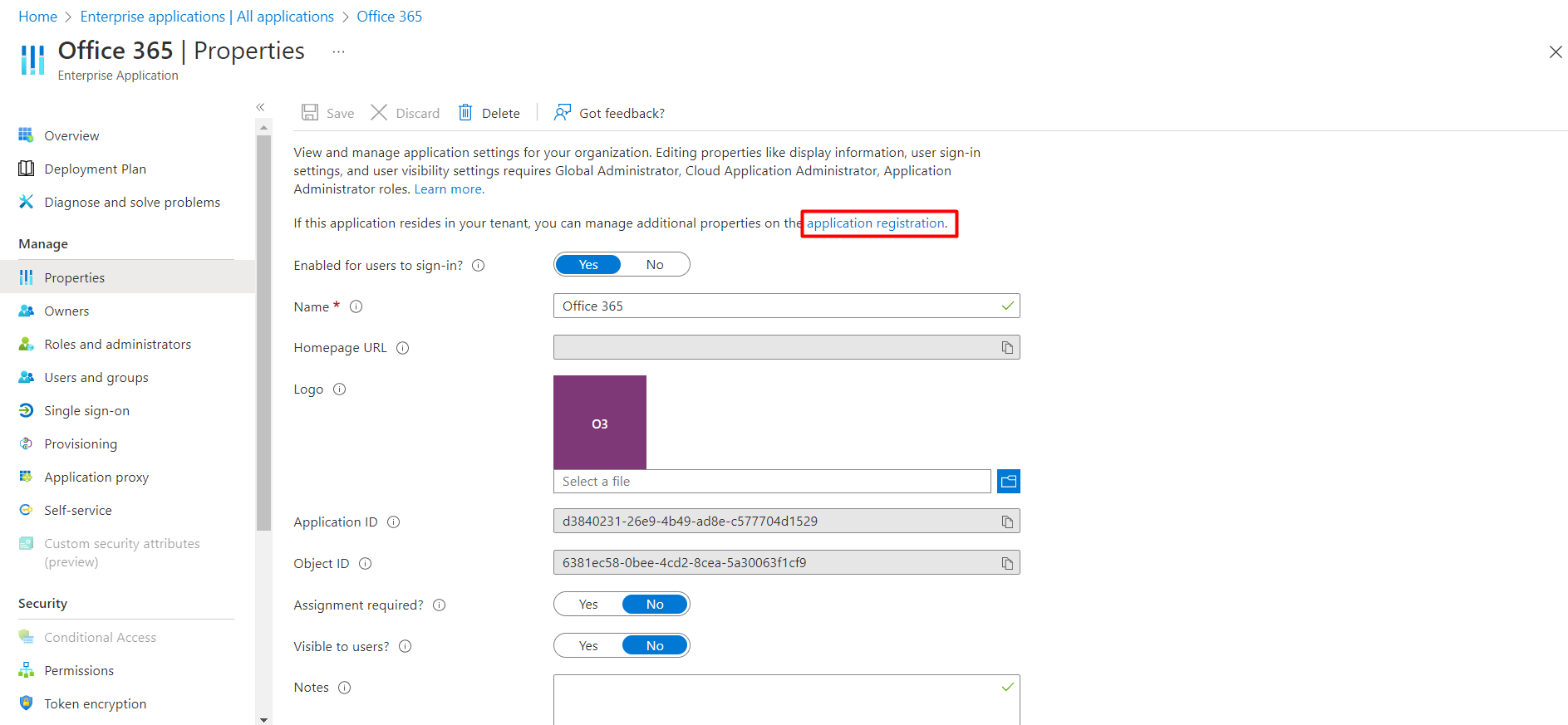1568x725 pixels.
Task: Click the Select a file input field
Action: pyautogui.click(x=772, y=481)
